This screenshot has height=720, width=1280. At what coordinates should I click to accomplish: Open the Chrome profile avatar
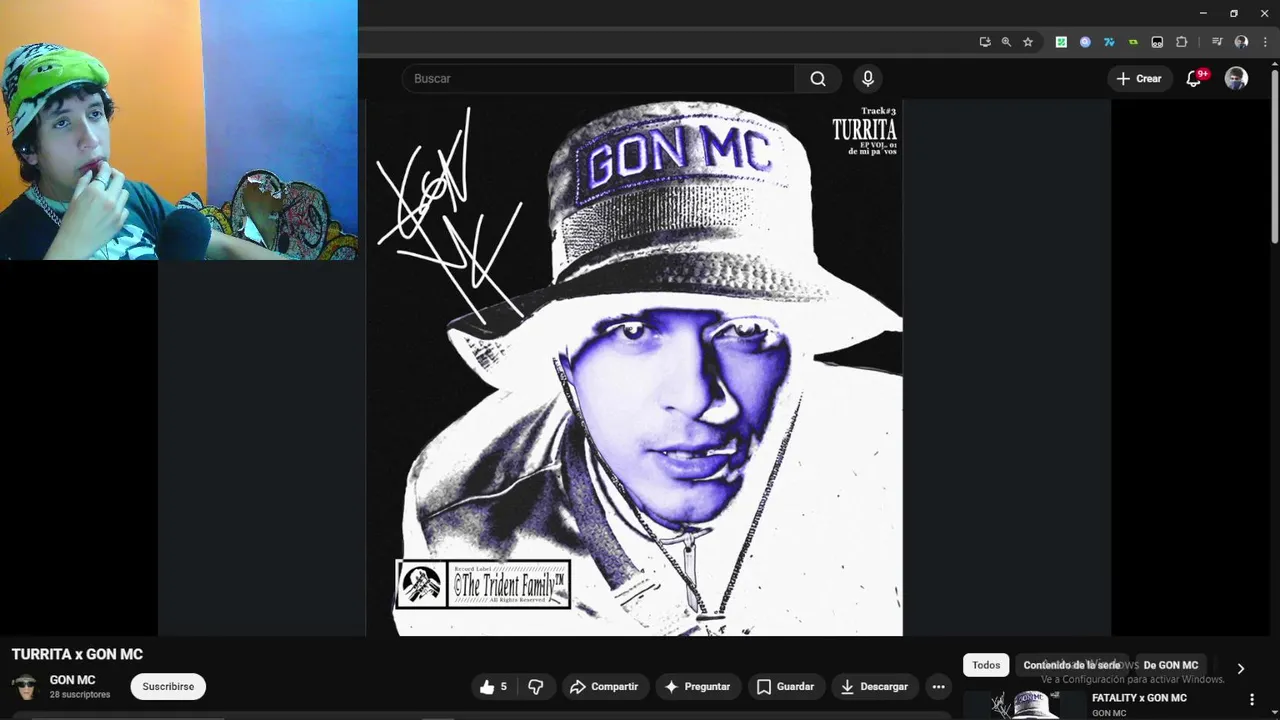(1242, 42)
